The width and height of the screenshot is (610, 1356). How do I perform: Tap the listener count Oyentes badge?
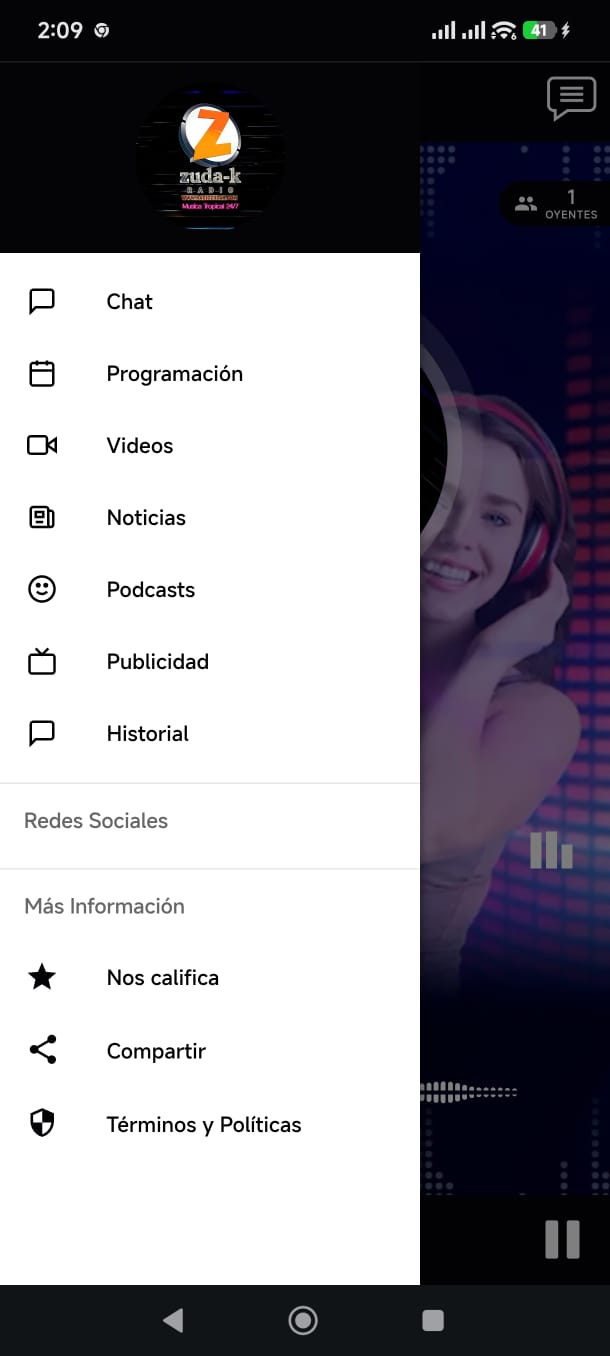(556, 204)
